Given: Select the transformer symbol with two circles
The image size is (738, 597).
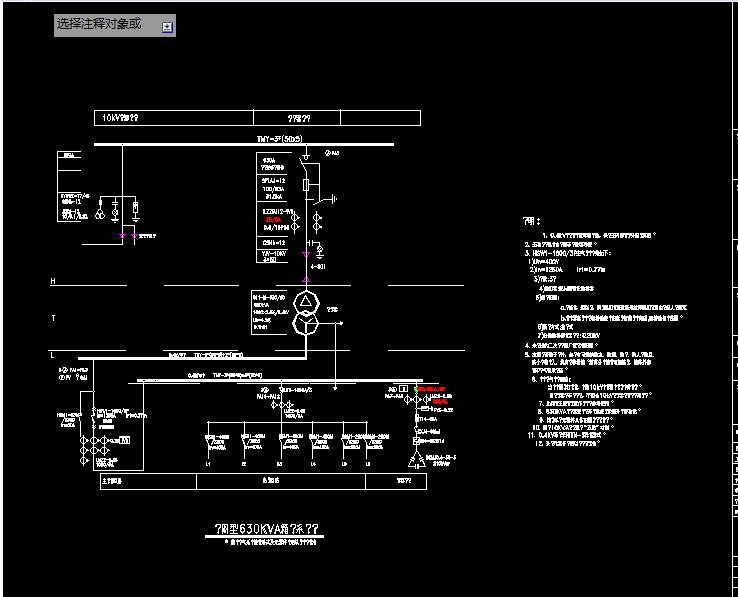Looking at the screenshot, I should [306, 313].
